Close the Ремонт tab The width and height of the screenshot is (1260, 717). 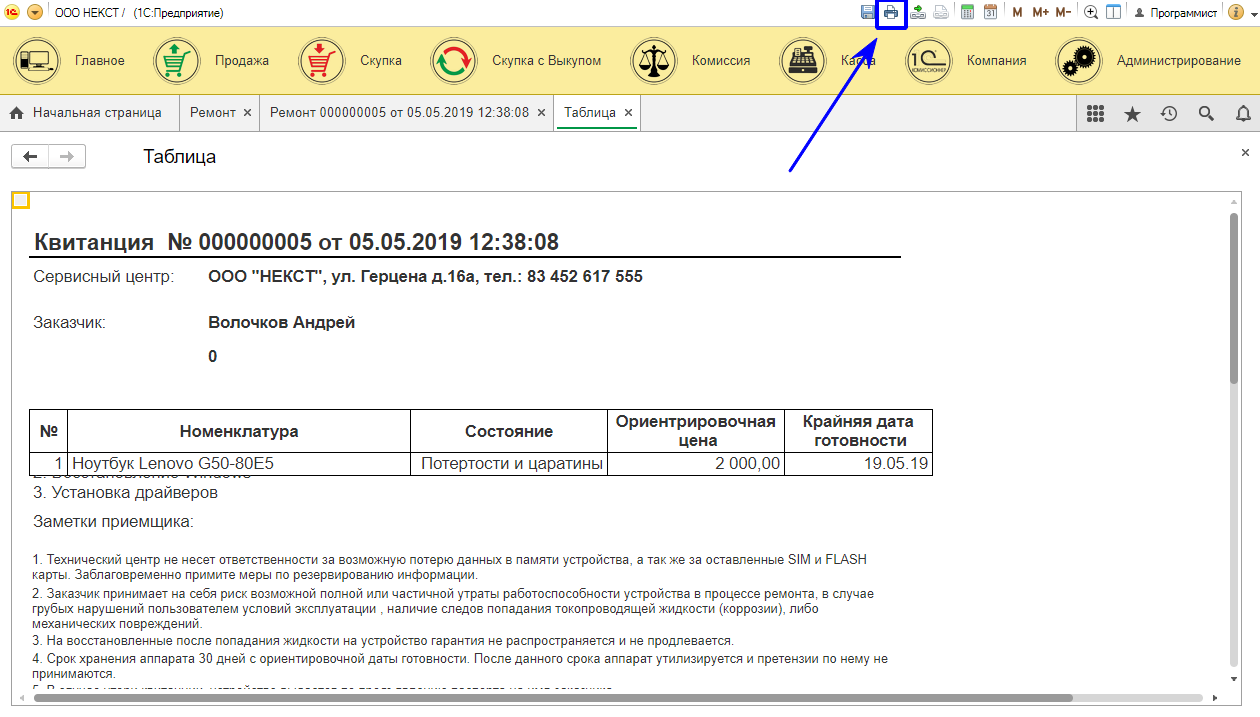(x=247, y=113)
